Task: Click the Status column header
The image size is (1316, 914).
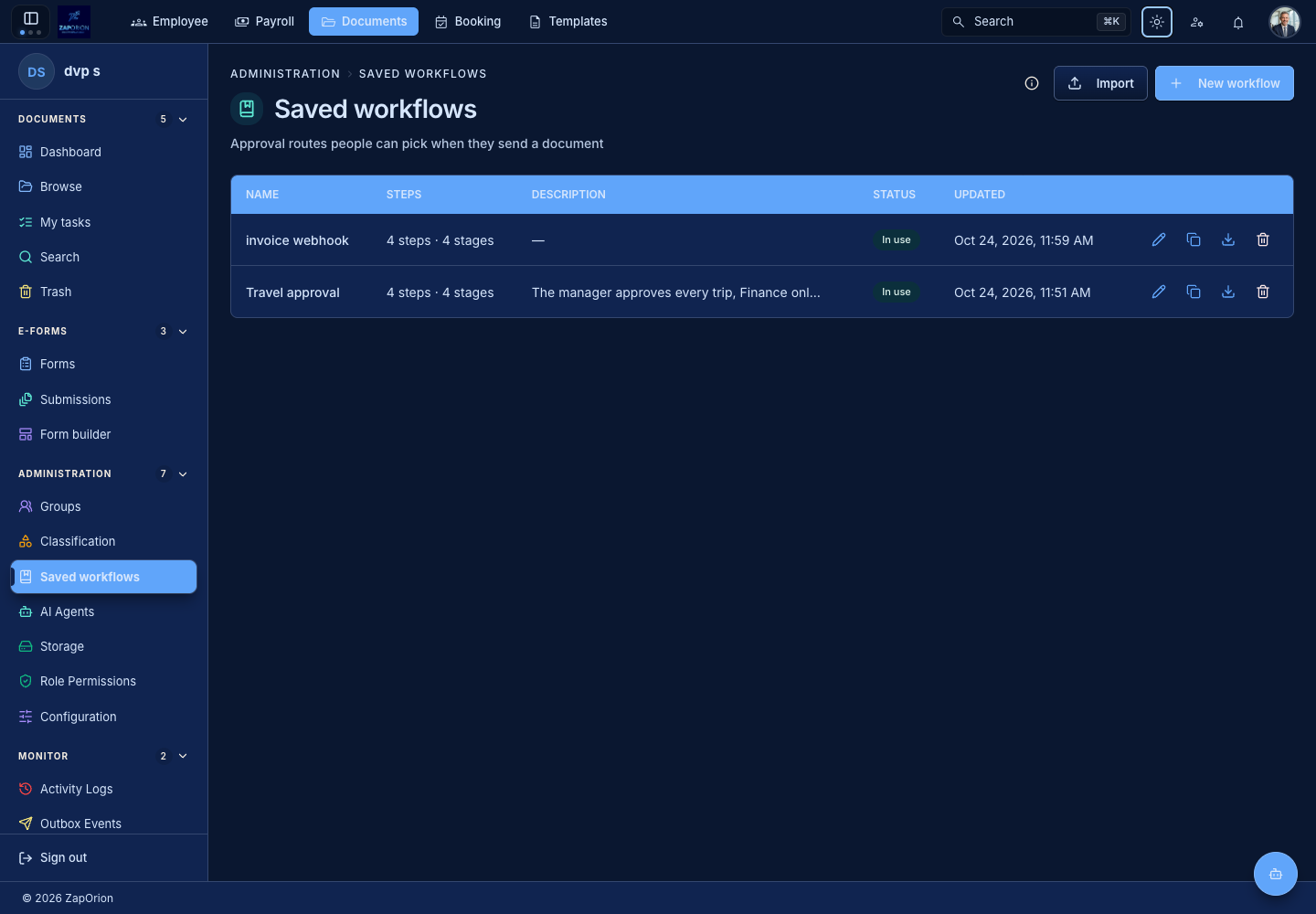Action: point(894,195)
